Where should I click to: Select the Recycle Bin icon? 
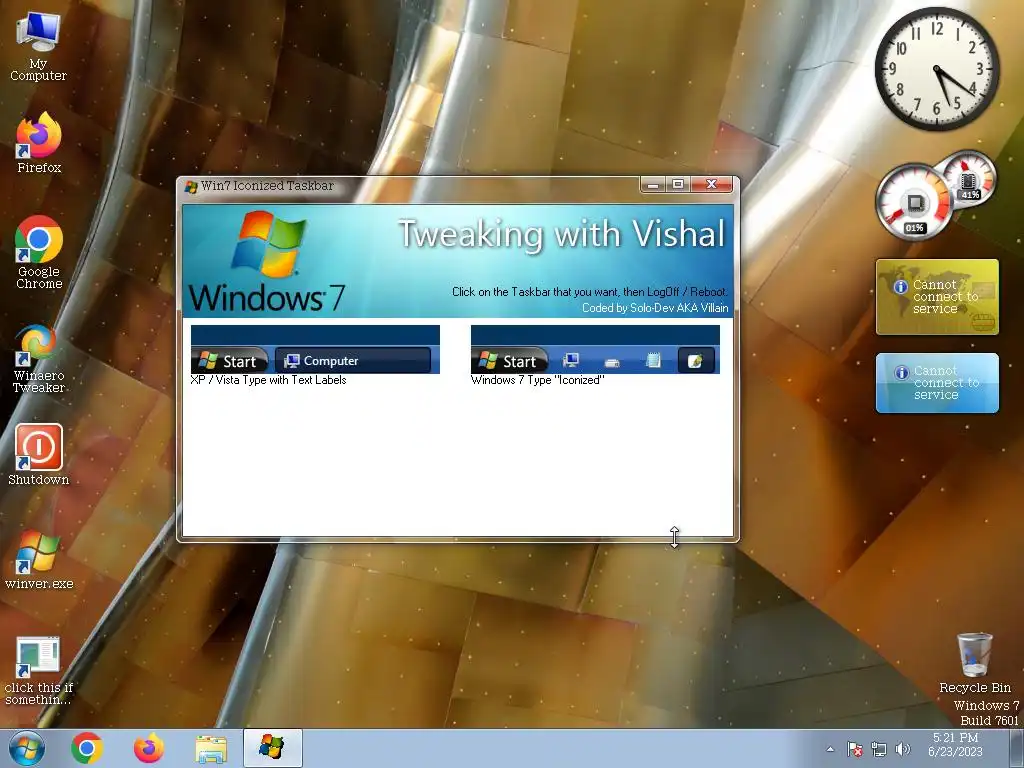point(974,663)
